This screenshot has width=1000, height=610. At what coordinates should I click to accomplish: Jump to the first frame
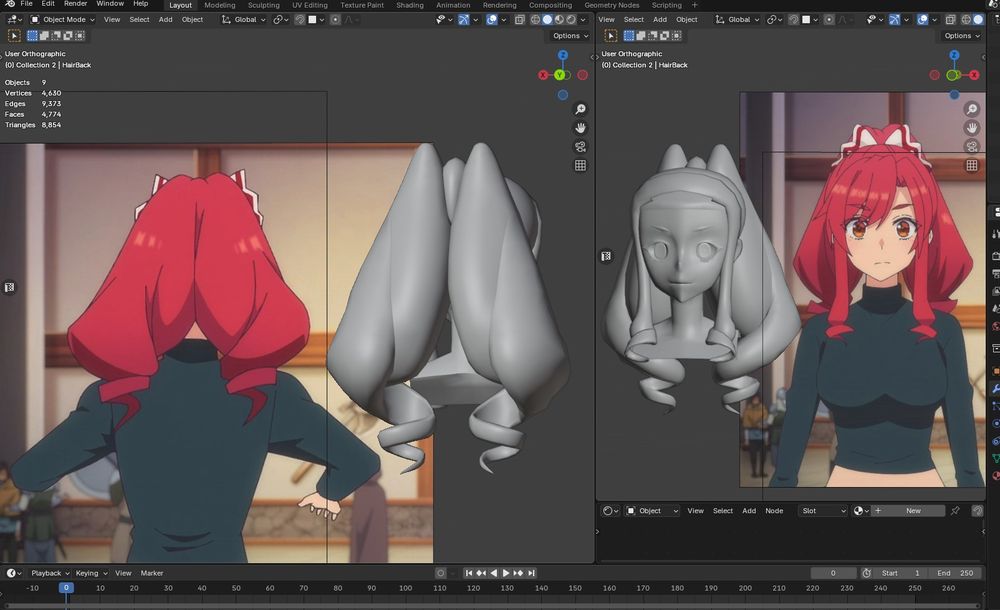pyautogui.click(x=469, y=573)
